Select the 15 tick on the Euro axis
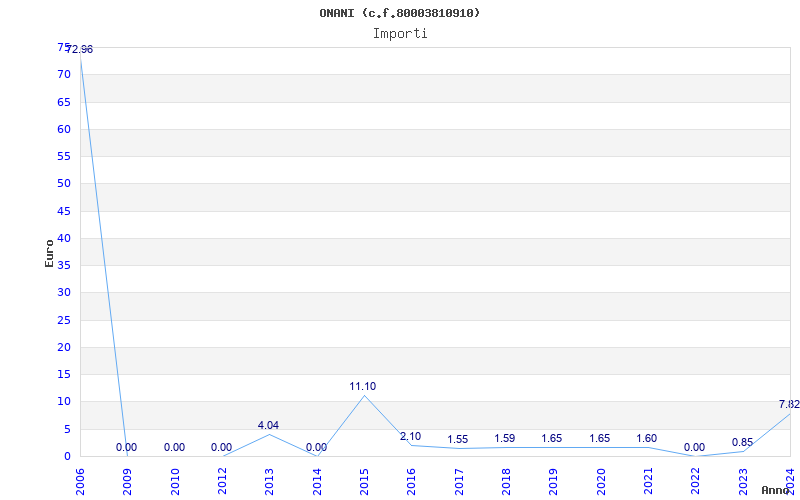The image size is (800, 500). point(64,374)
